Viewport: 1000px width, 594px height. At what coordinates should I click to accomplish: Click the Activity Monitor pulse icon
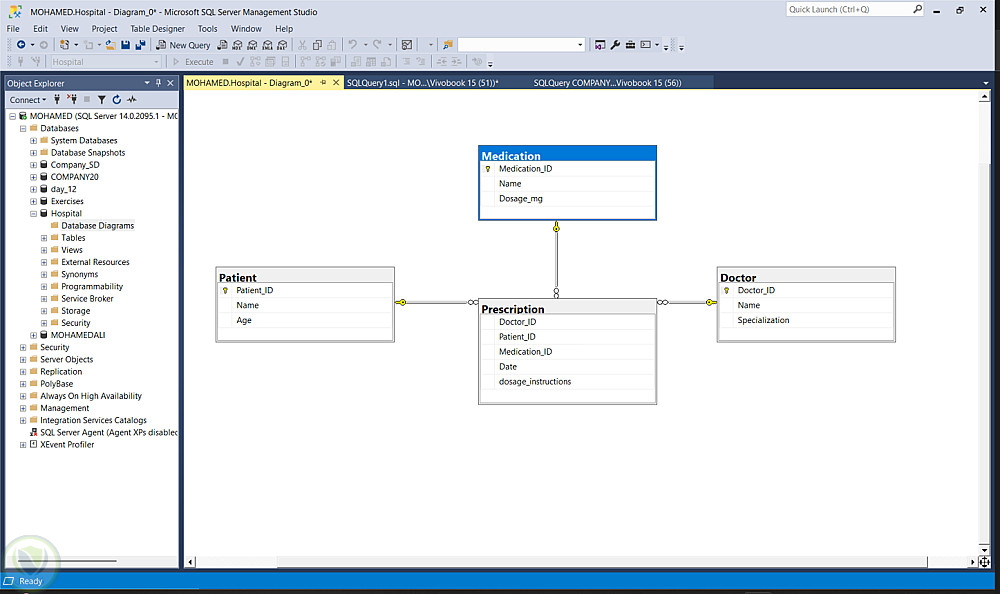tap(132, 100)
